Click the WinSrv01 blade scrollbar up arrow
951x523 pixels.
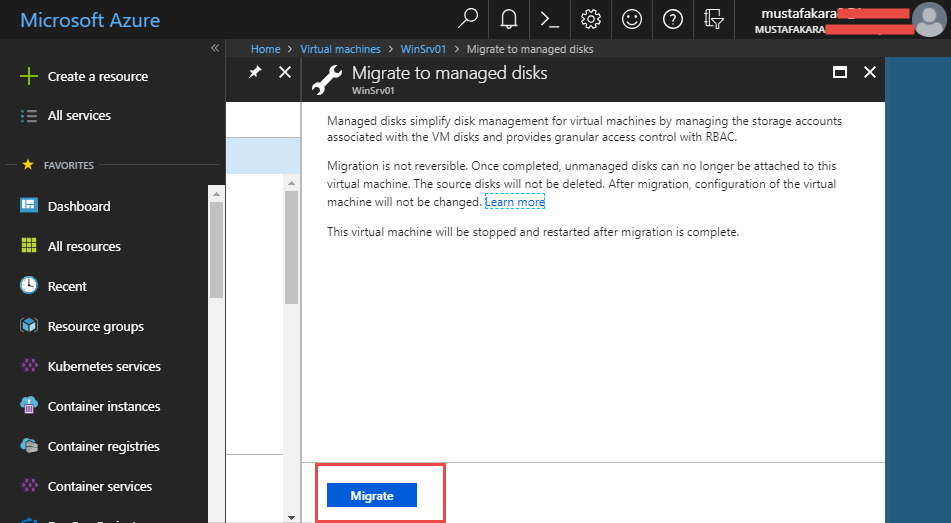[x=291, y=182]
